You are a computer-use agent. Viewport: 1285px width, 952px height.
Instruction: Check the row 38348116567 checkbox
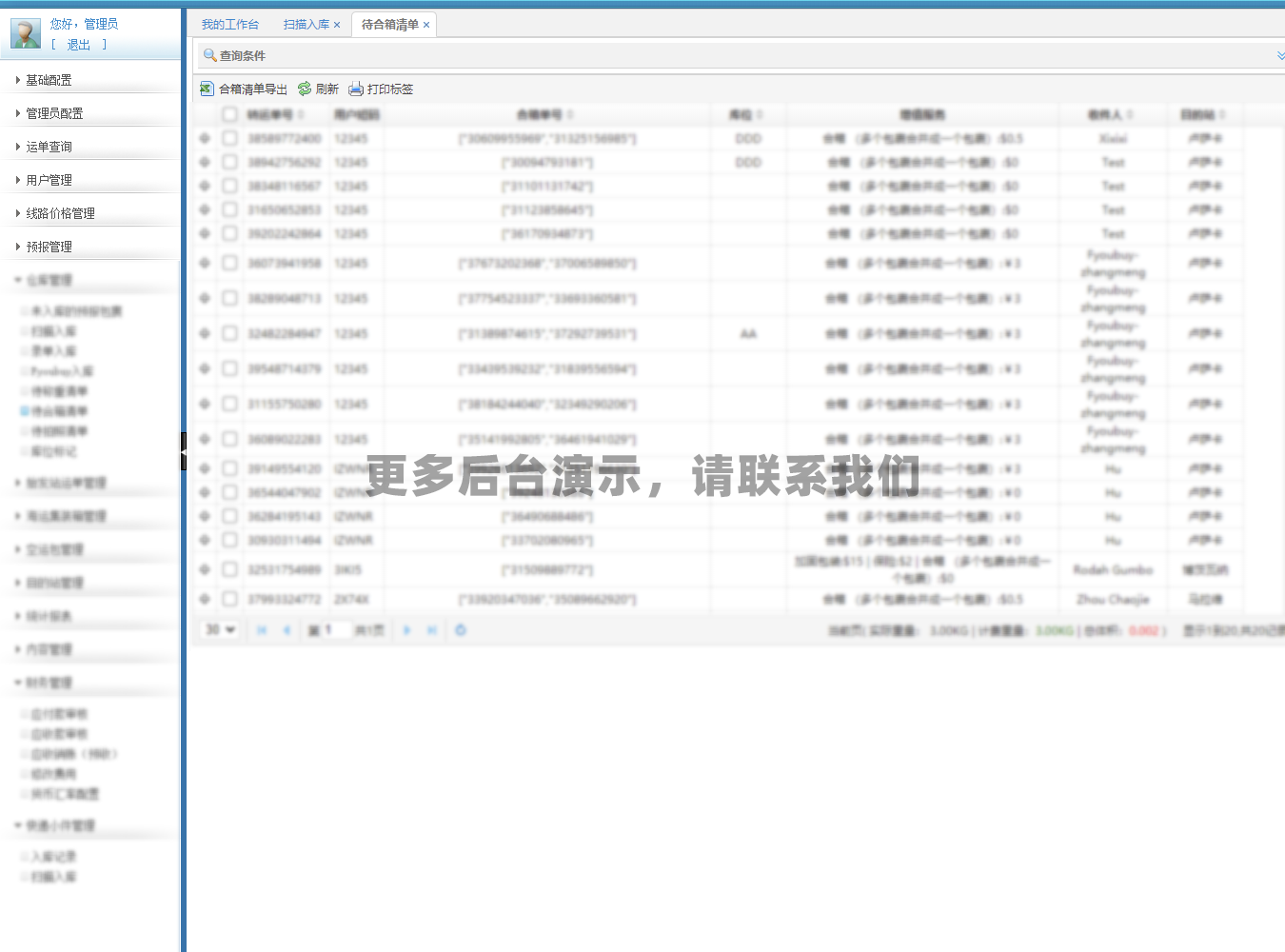(x=229, y=186)
